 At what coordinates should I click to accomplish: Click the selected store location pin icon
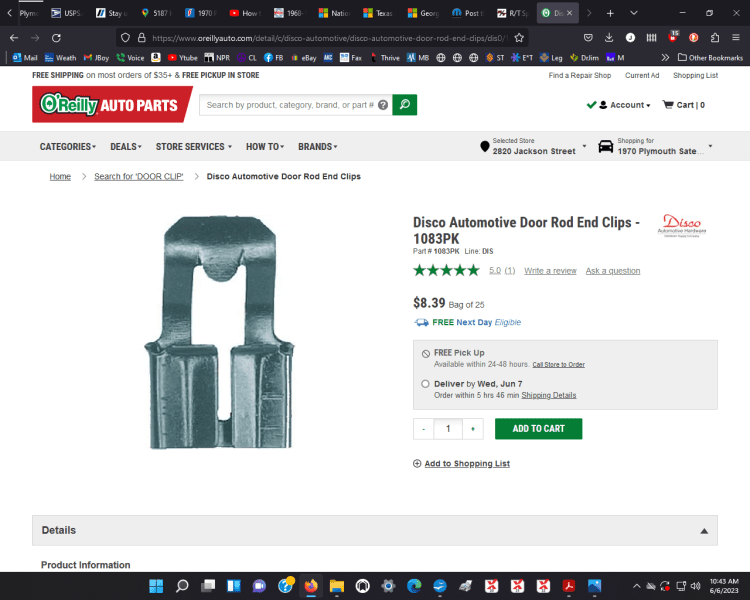[x=485, y=146]
